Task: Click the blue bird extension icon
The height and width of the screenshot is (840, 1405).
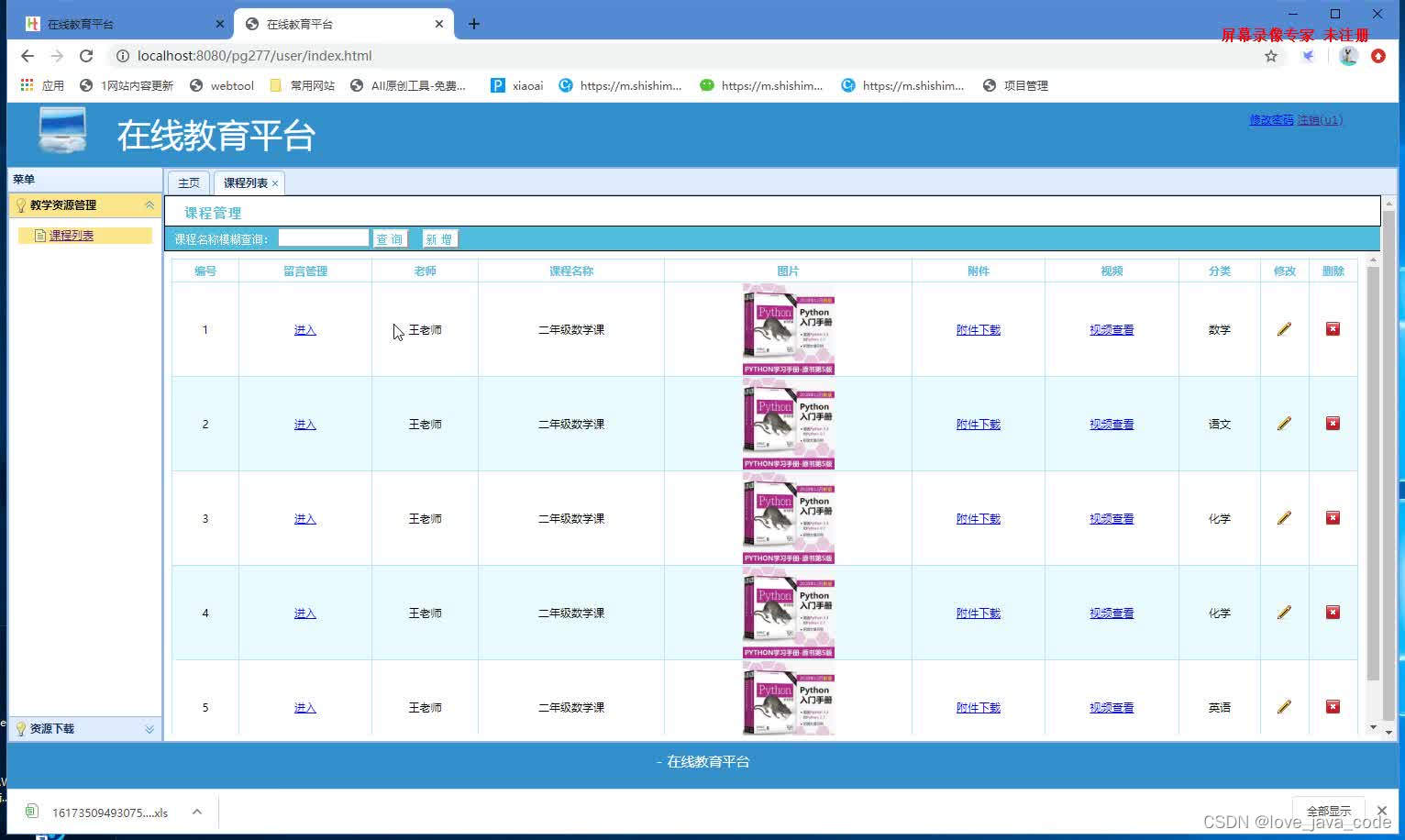Action: click(1309, 56)
